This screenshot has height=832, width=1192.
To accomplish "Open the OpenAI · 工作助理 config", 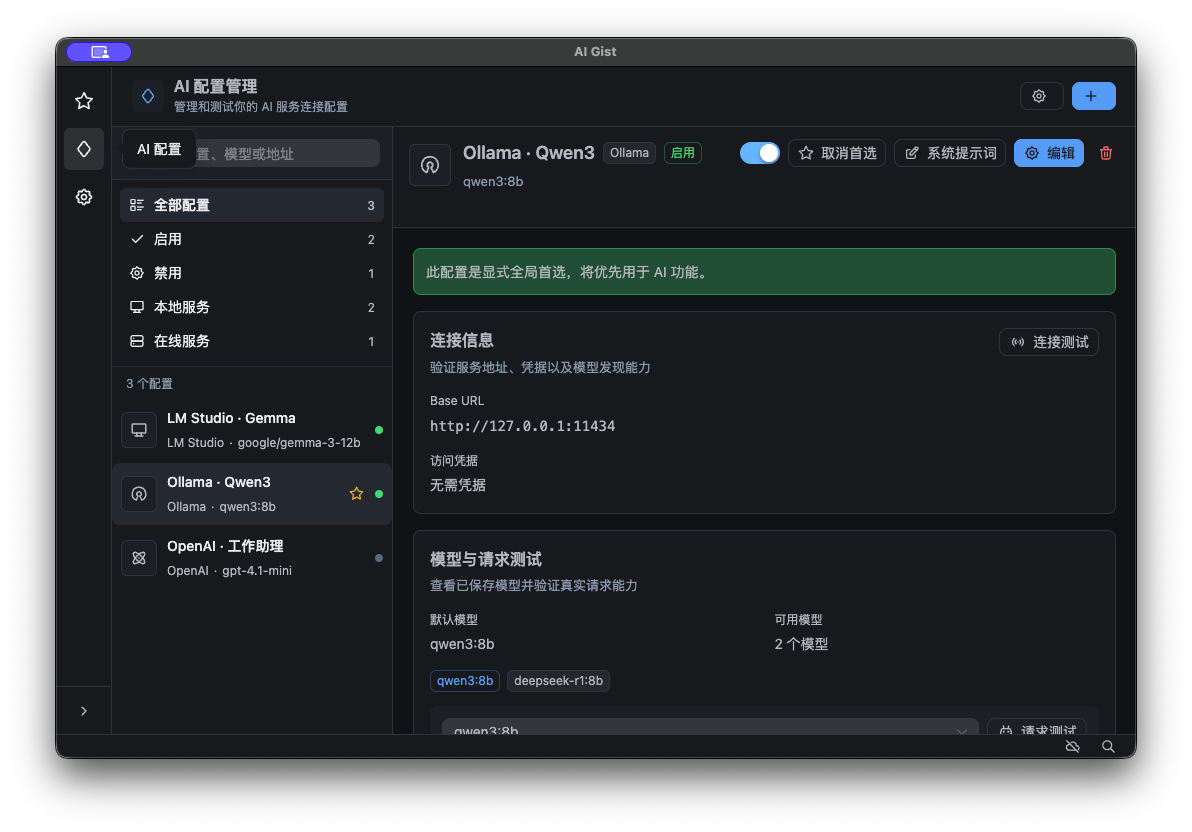I will (x=252, y=557).
